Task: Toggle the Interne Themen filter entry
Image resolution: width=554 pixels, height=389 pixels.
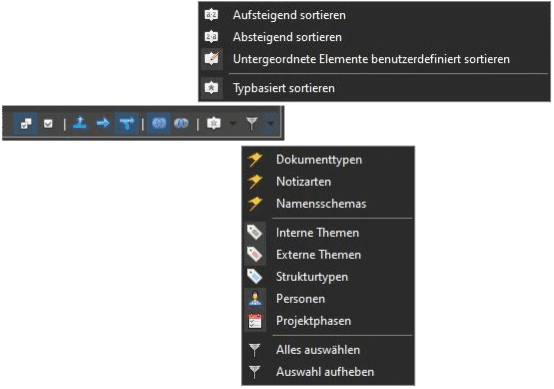Action: coord(328,233)
